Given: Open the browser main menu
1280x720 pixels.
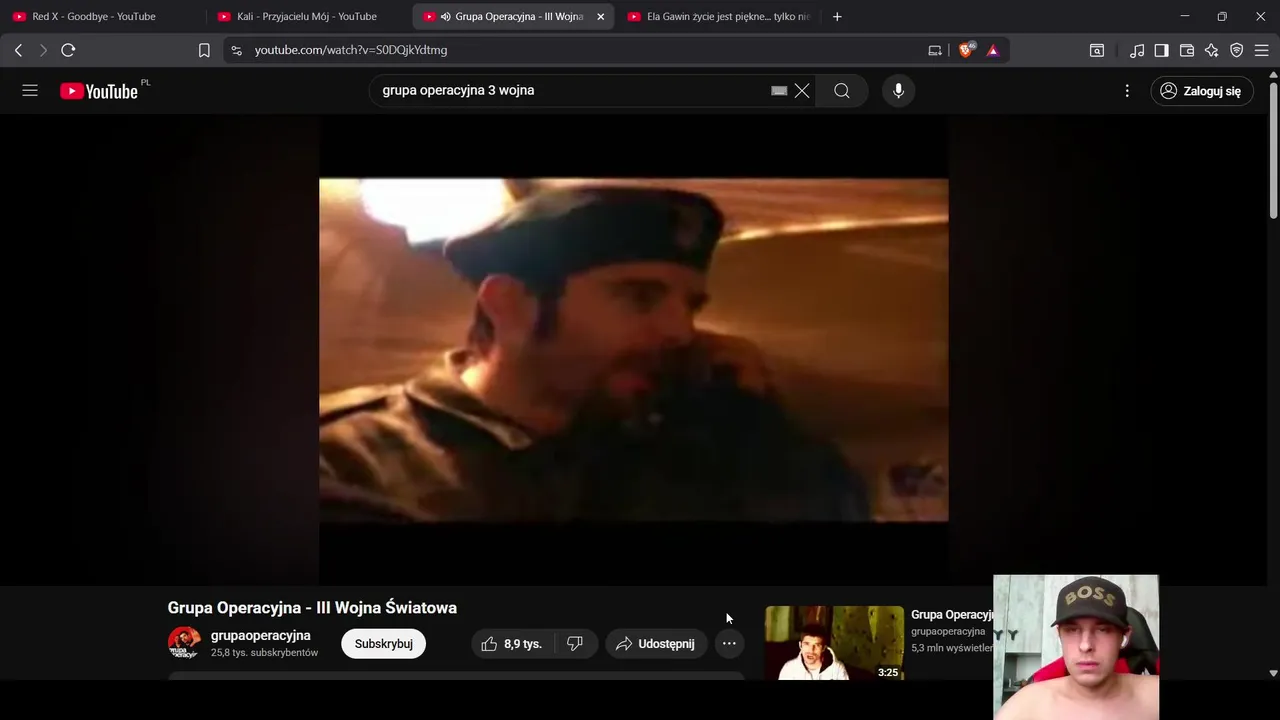Looking at the screenshot, I should tap(1262, 50).
